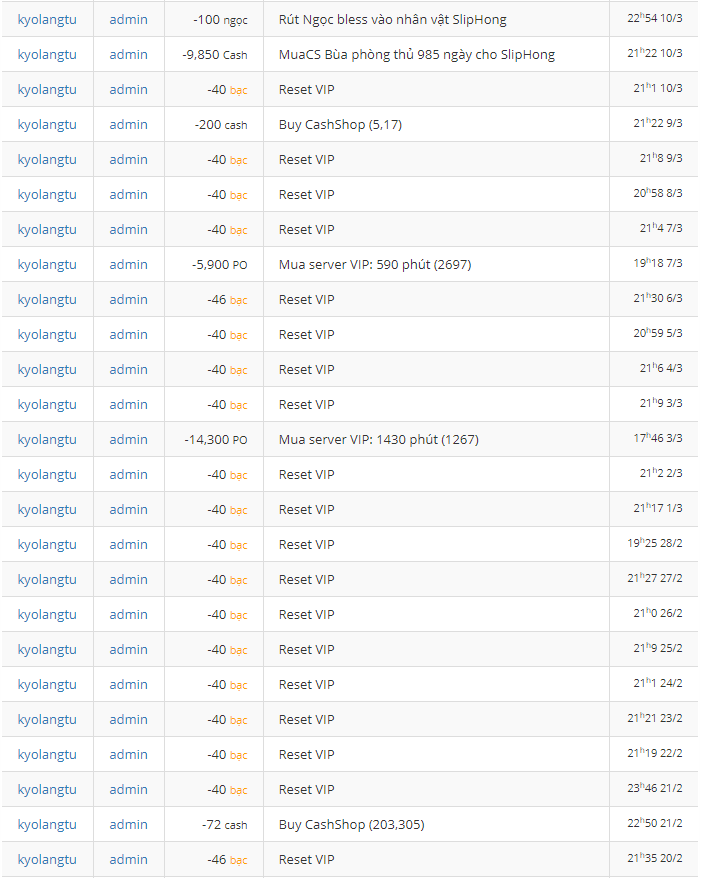This screenshot has width=710, height=878.
Task: Click the -100 ngọc amount cell
Action: 220,20
